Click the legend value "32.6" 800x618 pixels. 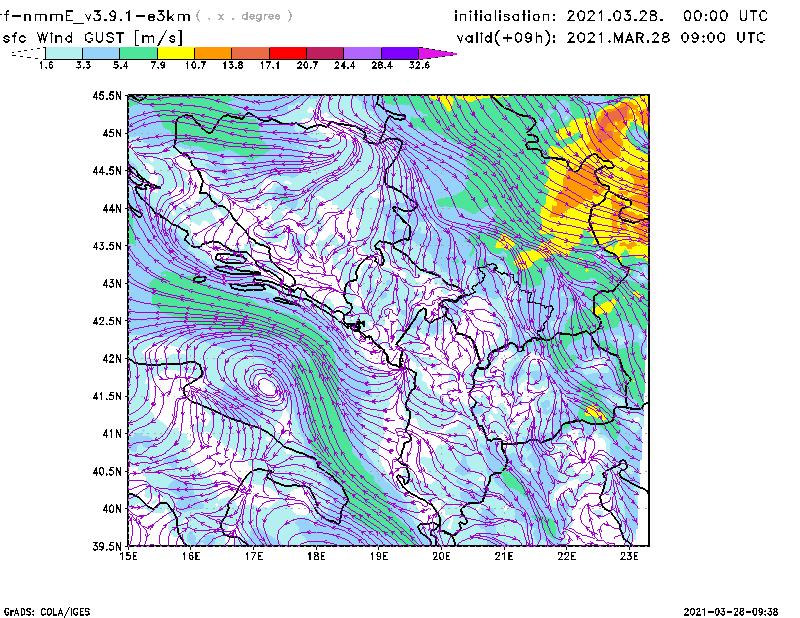click(x=419, y=65)
